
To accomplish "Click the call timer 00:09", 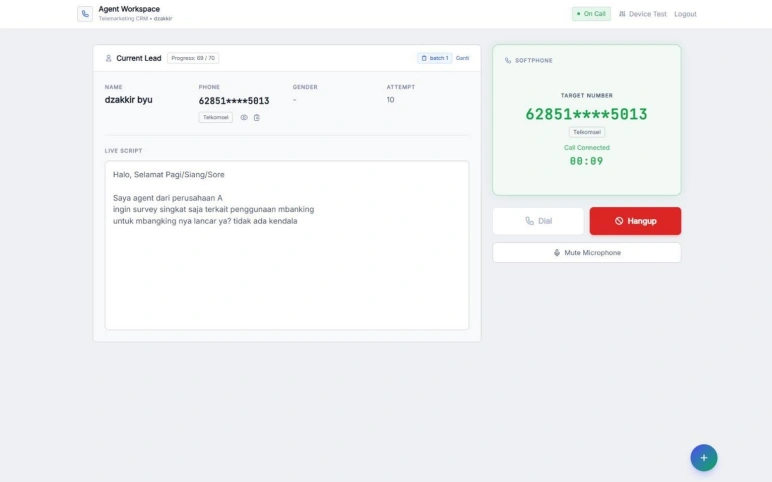I will (x=586, y=161).
